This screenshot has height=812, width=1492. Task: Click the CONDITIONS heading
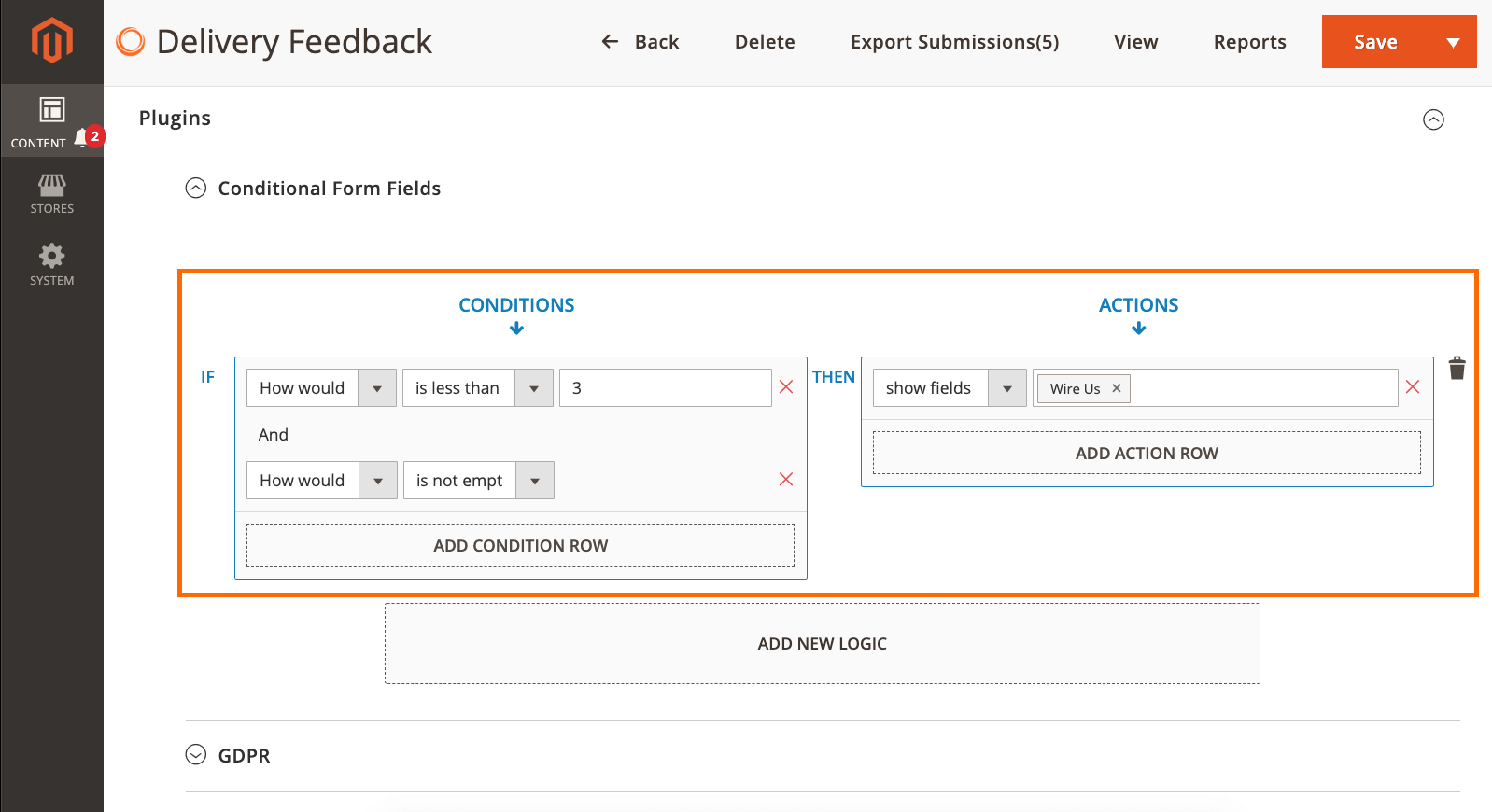[516, 305]
